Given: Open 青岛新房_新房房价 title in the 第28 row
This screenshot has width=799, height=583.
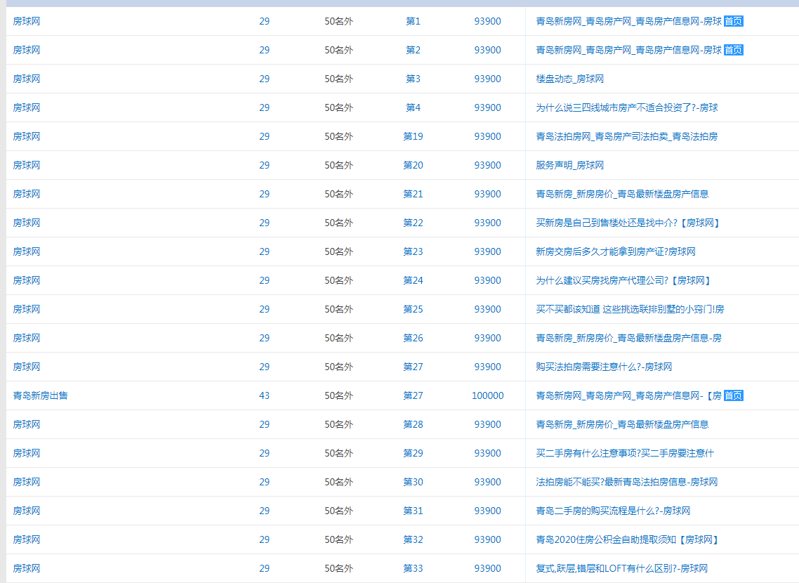Looking at the screenshot, I should pos(622,425).
